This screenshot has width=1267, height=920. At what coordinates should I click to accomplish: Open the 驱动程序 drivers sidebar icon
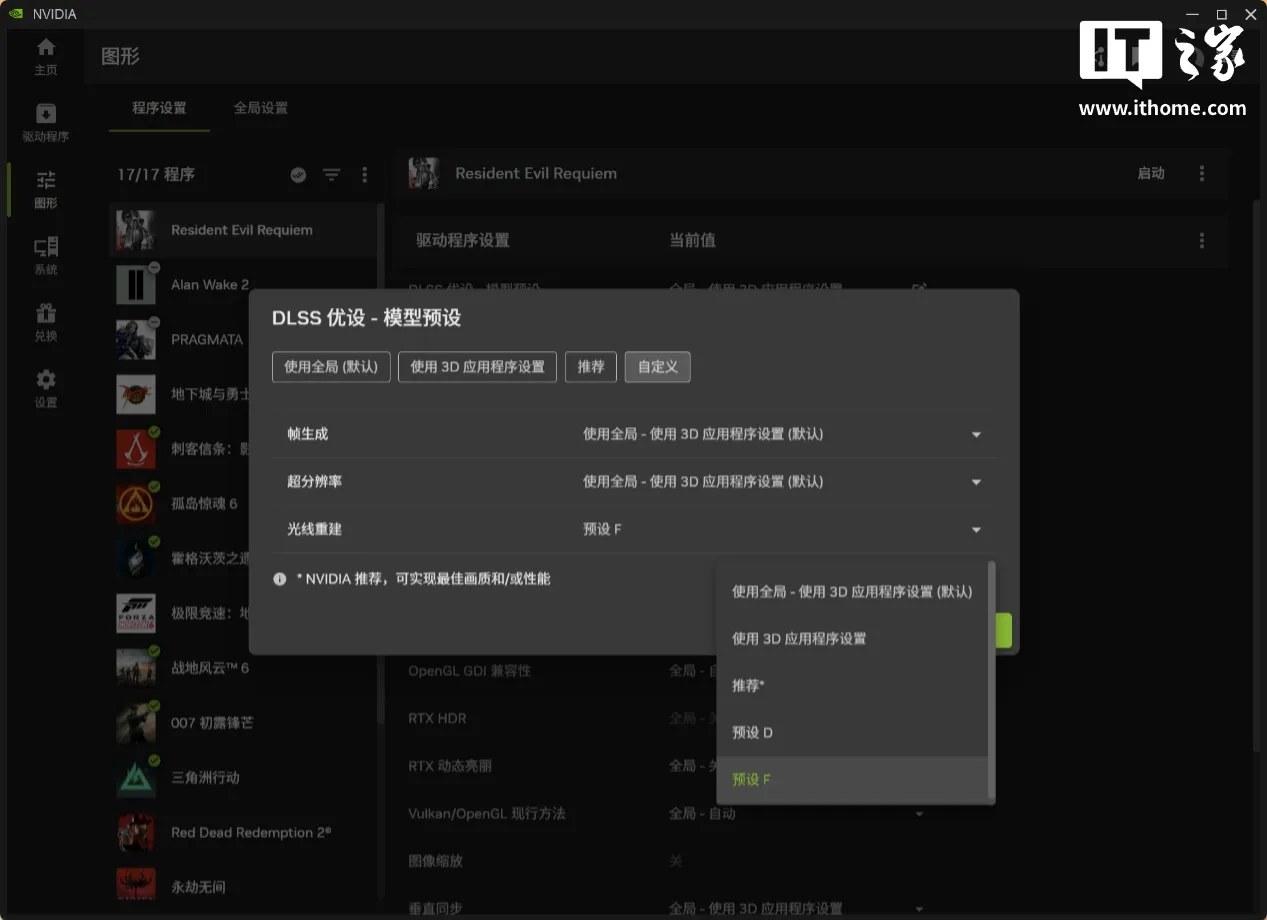click(46, 123)
